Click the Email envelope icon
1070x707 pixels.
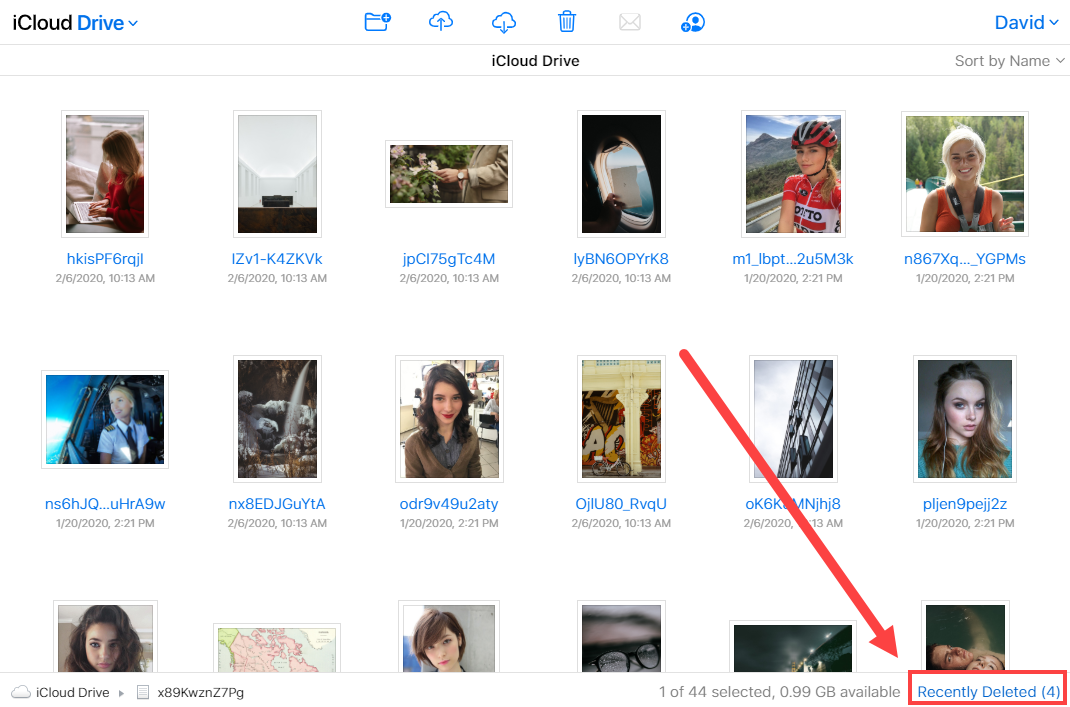pos(630,23)
